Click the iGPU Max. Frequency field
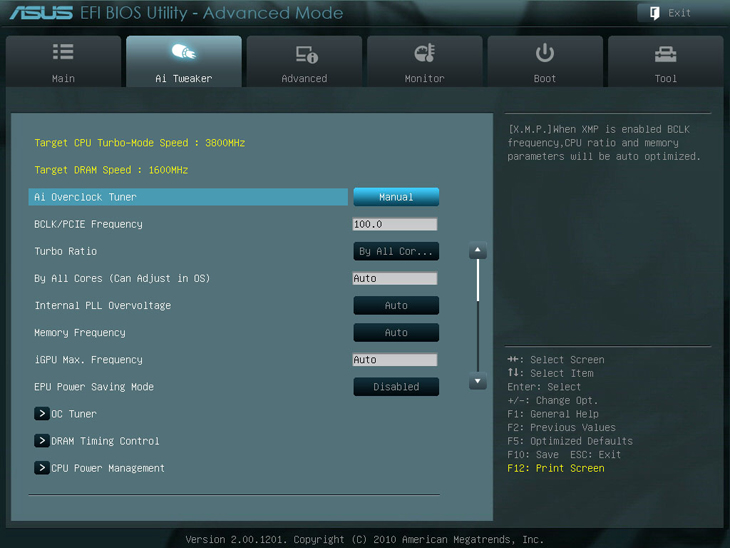Image resolution: width=730 pixels, height=548 pixels. coord(395,360)
